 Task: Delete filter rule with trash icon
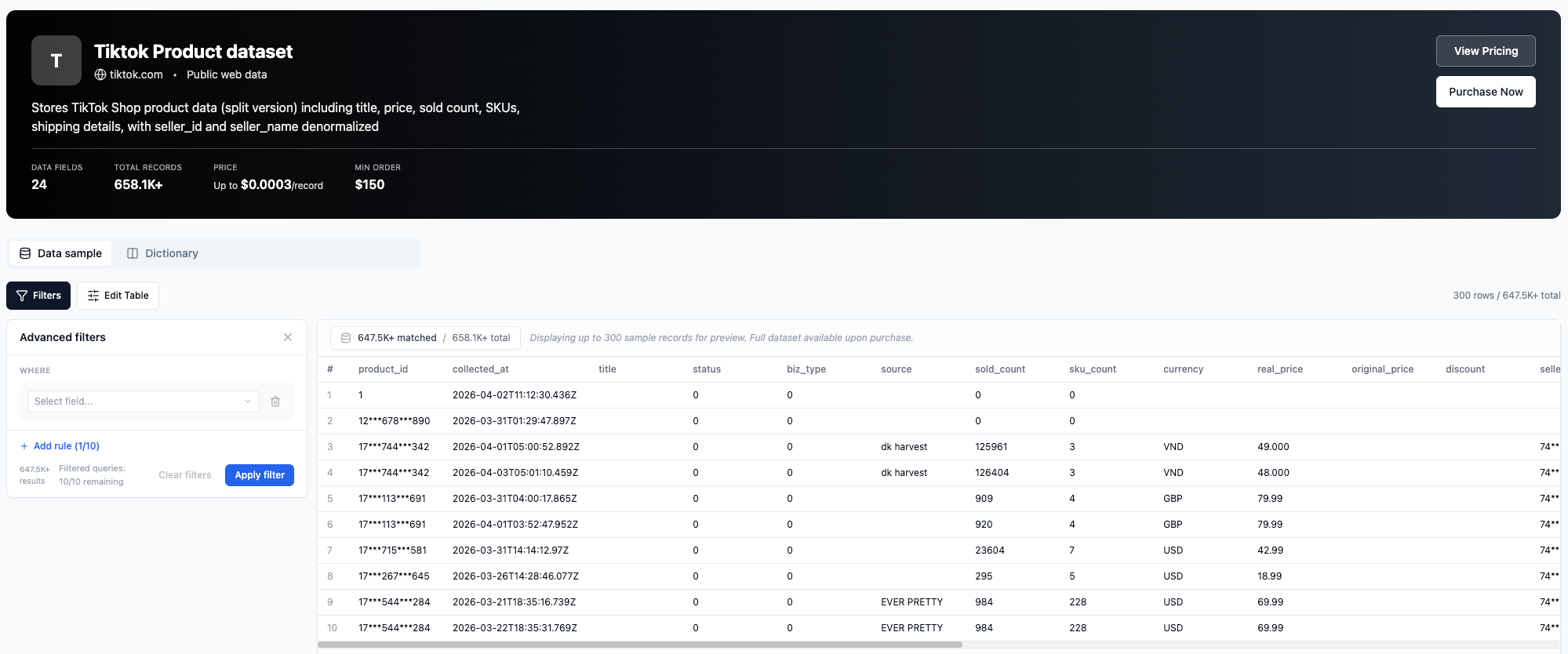coord(275,401)
